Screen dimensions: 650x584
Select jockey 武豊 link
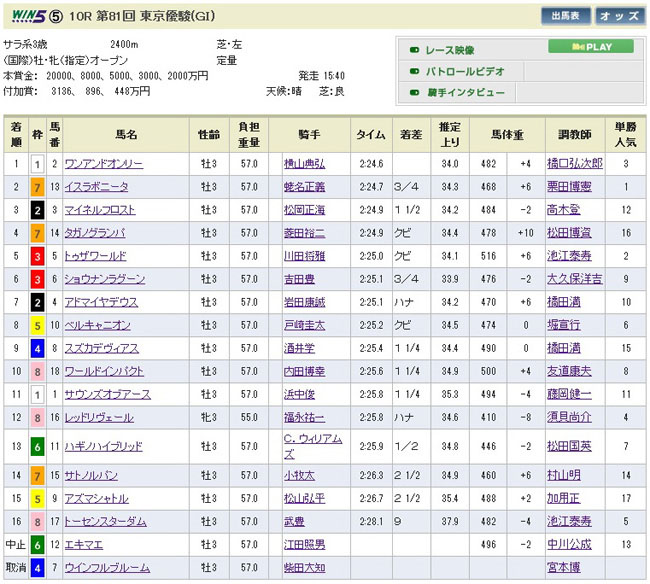(293, 521)
